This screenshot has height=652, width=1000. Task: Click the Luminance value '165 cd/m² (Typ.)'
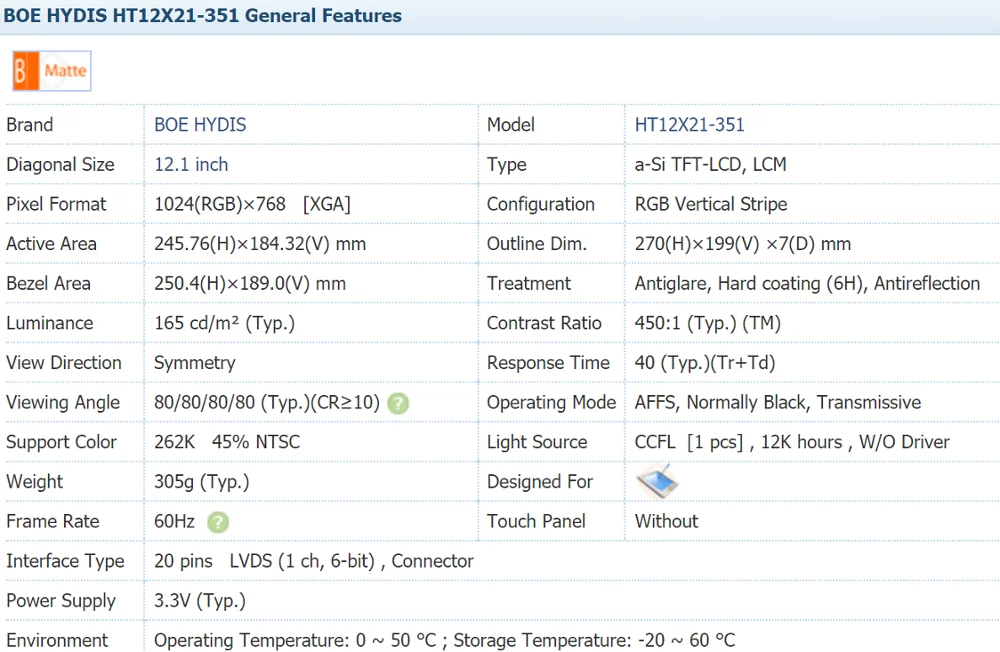tap(224, 323)
